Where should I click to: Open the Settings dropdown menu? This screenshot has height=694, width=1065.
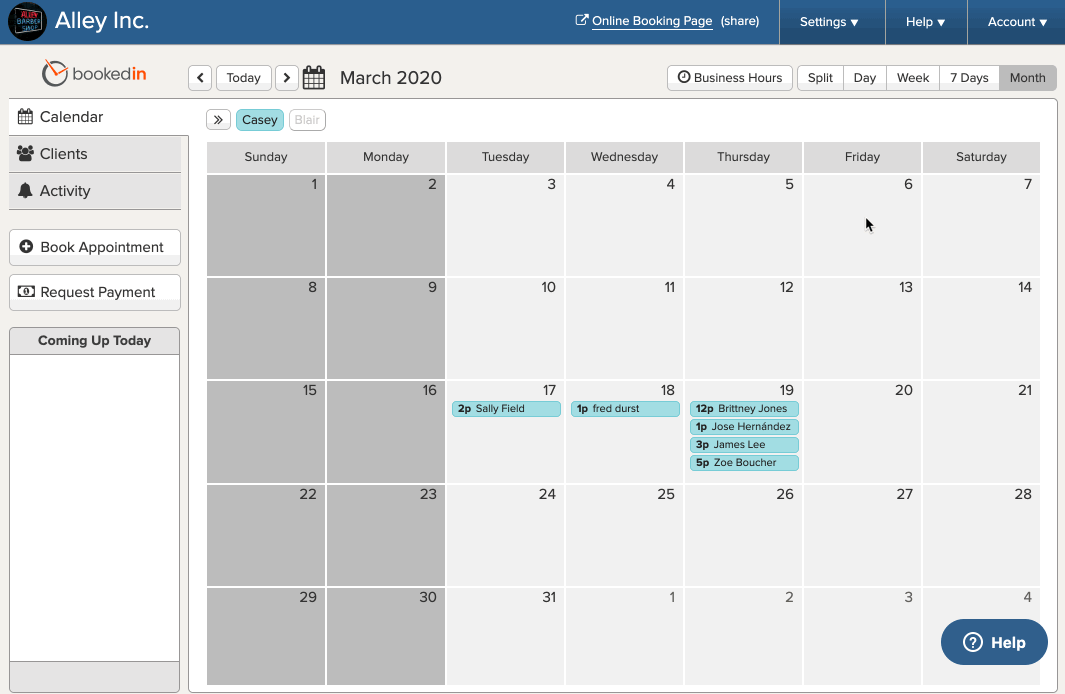tap(832, 22)
